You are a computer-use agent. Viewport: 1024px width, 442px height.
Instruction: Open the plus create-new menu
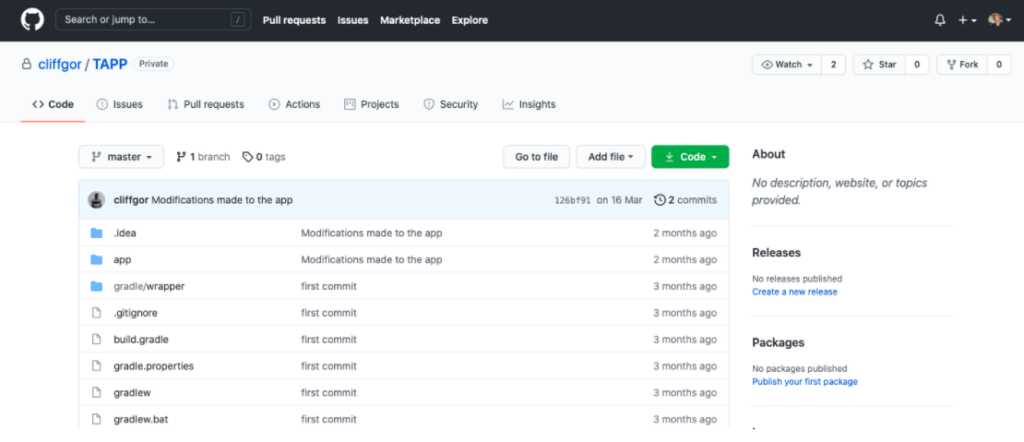tap(967, 20)
